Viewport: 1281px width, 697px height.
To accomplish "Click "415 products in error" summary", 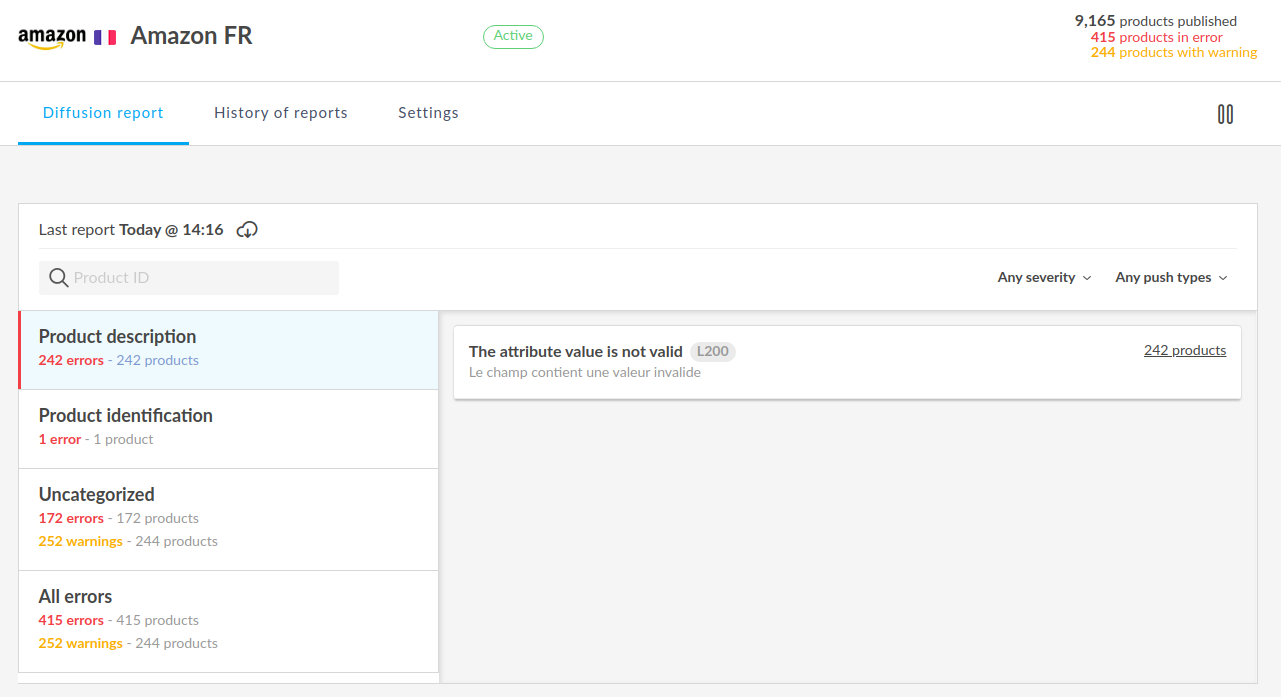I will pos(1157,37).
